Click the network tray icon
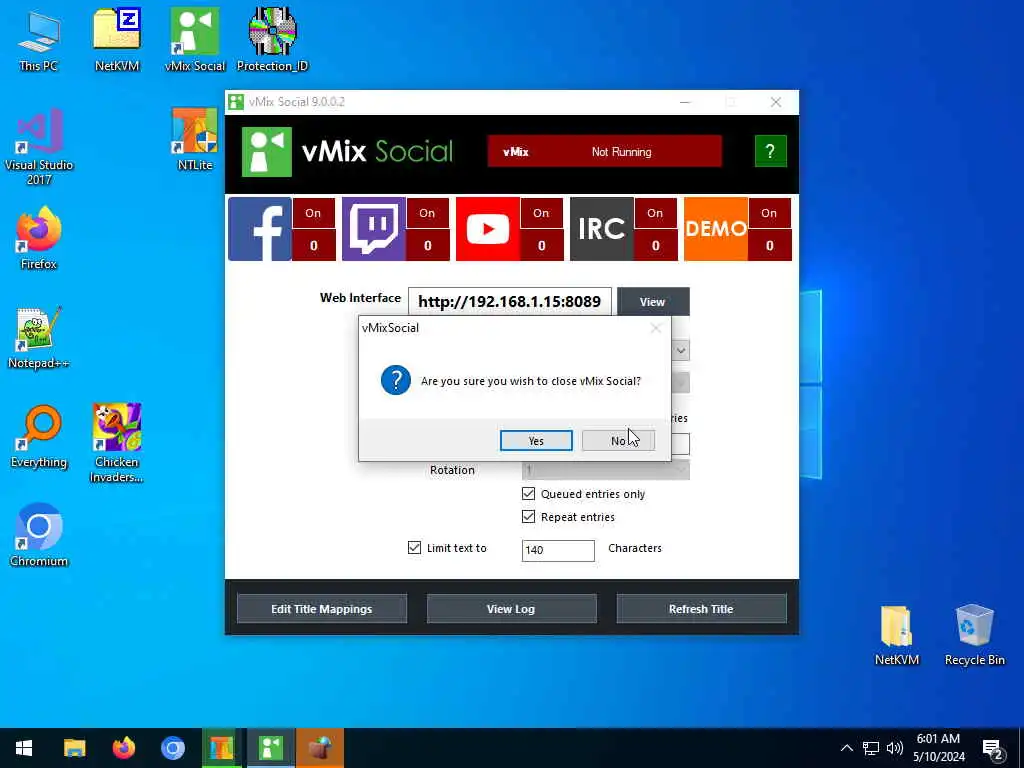The width and height of the screenshot is (1024, 768). 871,748
